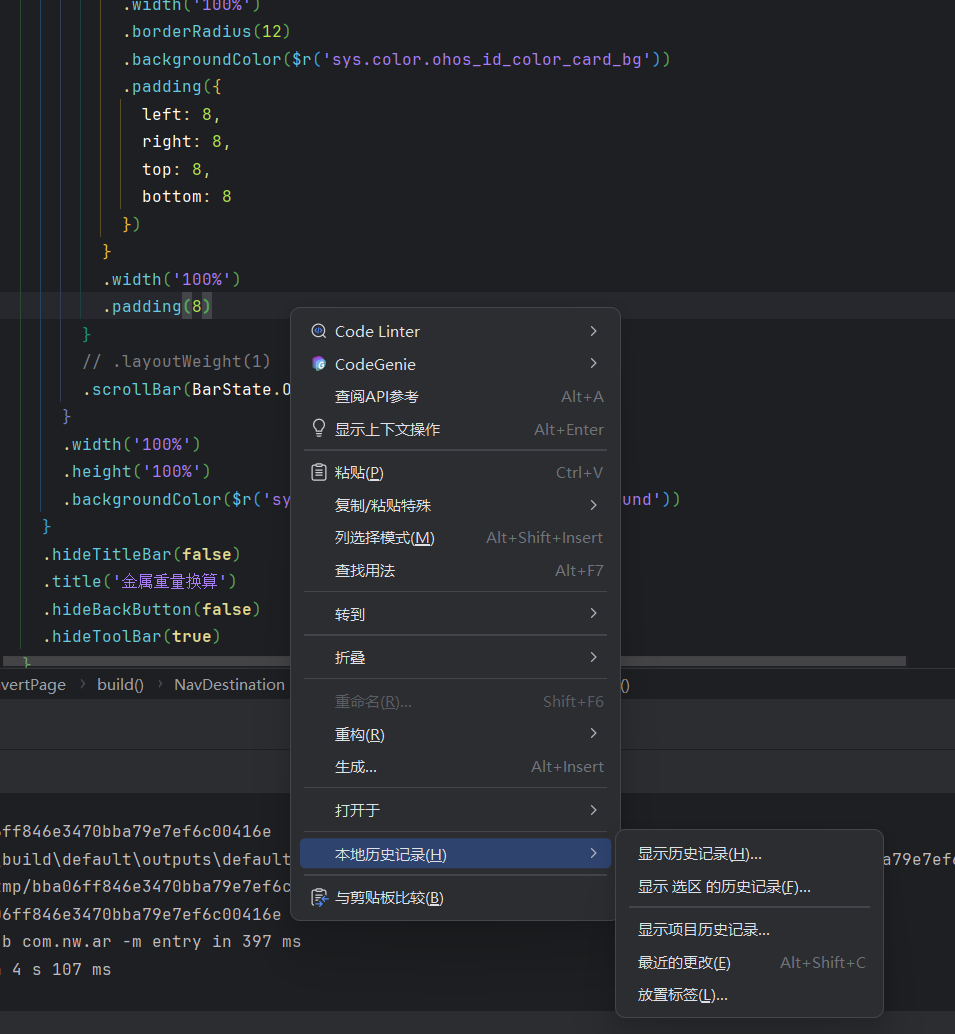Click the 'right: 8,' code line
This screenshot has height=1034, width=955.
(186, 142)
